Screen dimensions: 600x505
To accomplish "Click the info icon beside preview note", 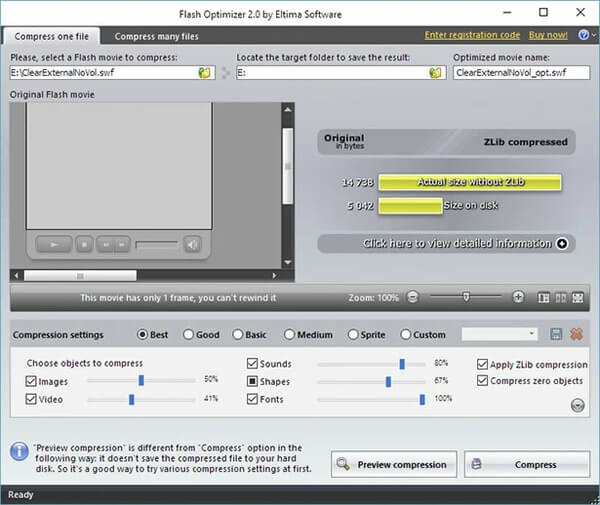I will [19, 451].
